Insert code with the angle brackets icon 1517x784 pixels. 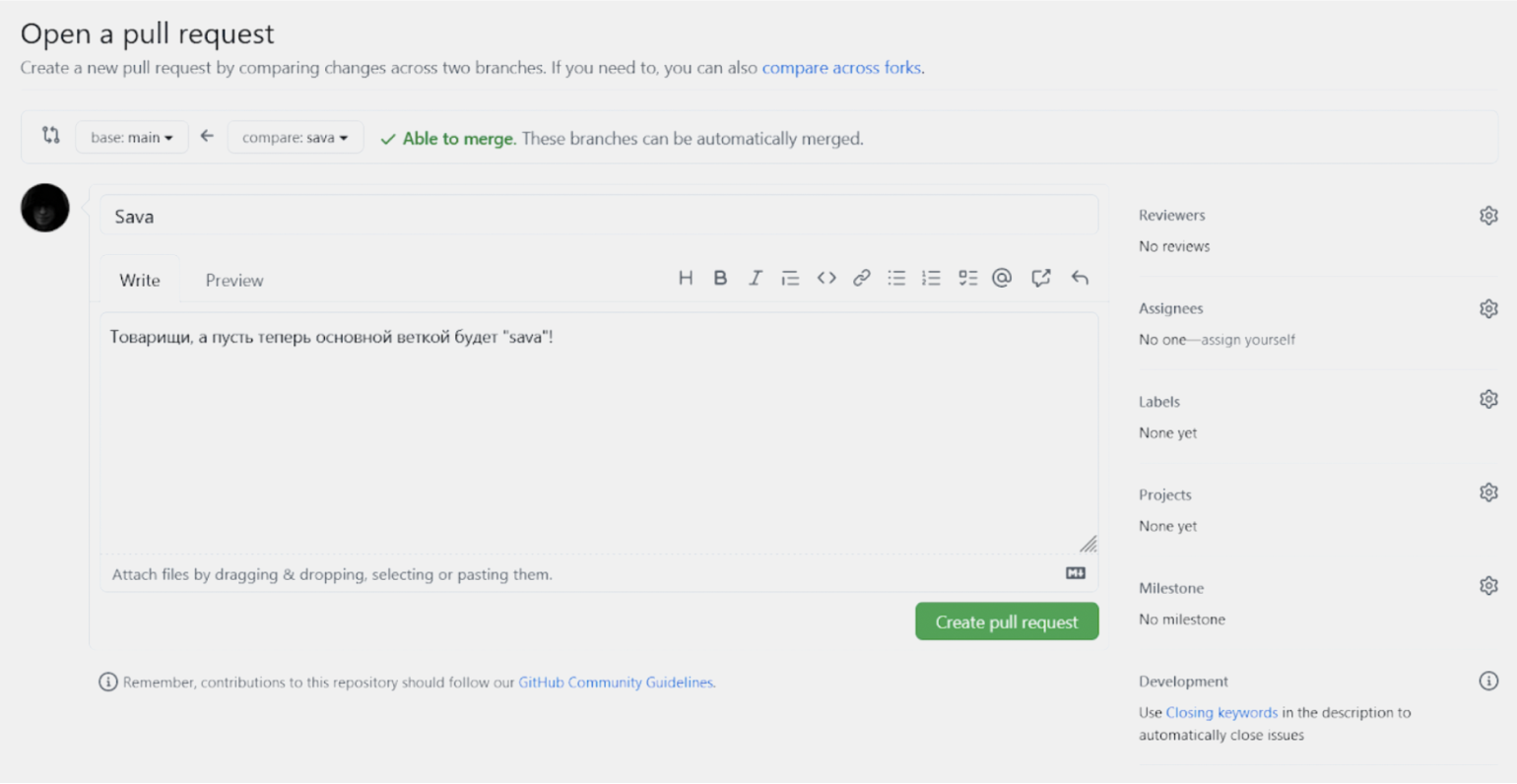pos(826,279)
